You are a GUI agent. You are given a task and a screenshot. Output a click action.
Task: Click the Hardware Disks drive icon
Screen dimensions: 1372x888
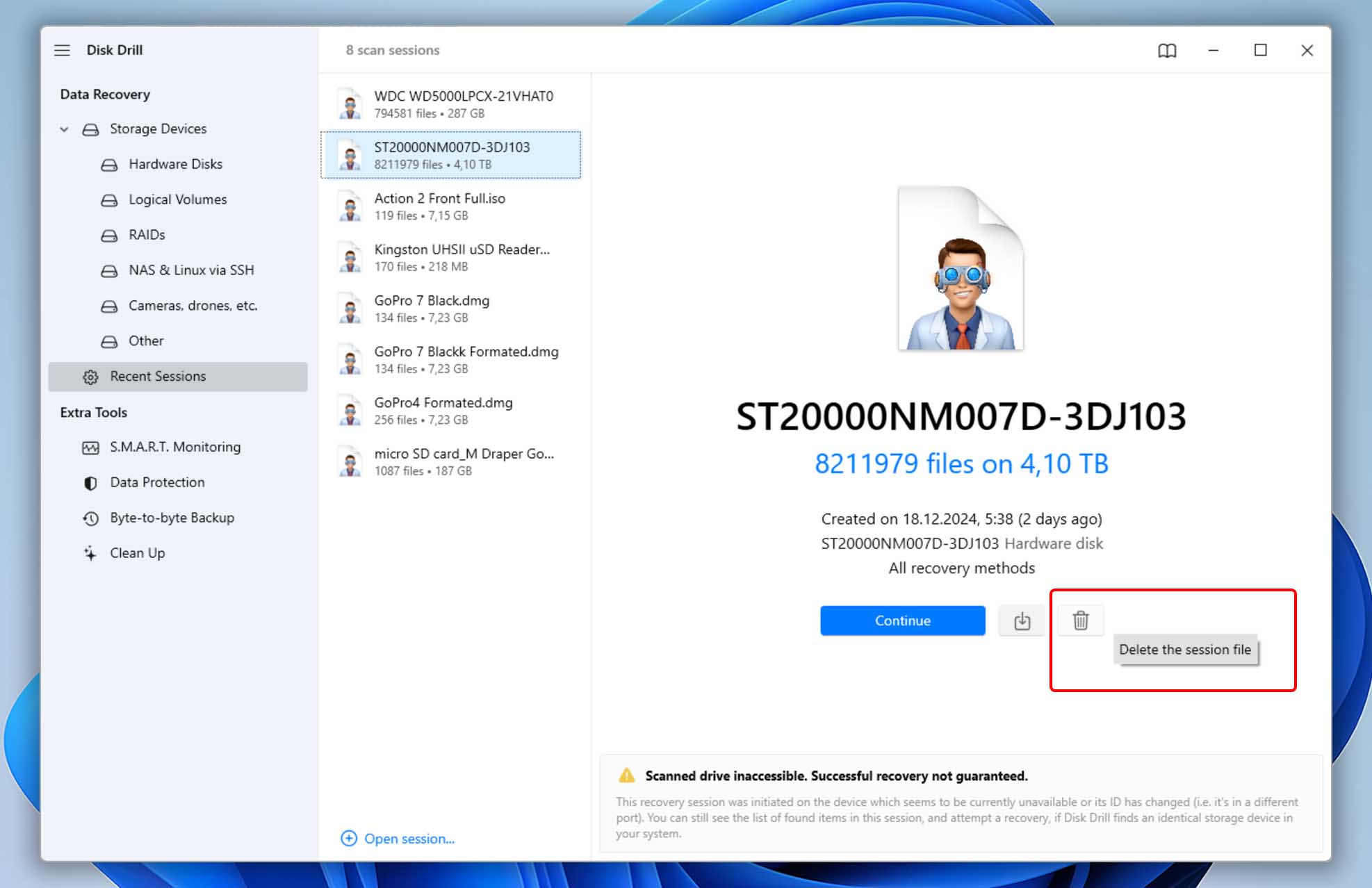pos(109,165)
